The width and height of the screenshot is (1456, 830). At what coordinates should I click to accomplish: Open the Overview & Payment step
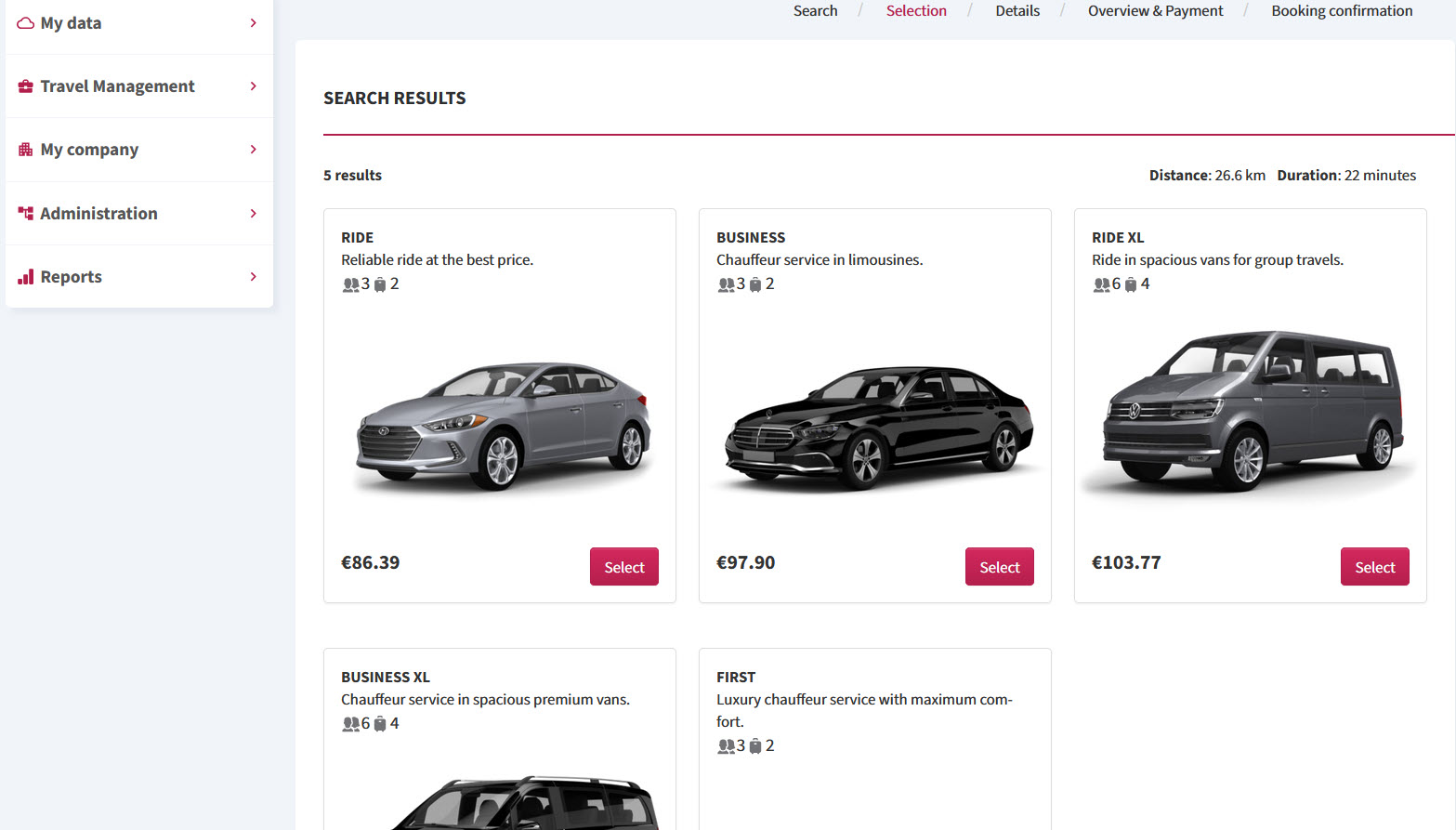tap(1155, 11)
